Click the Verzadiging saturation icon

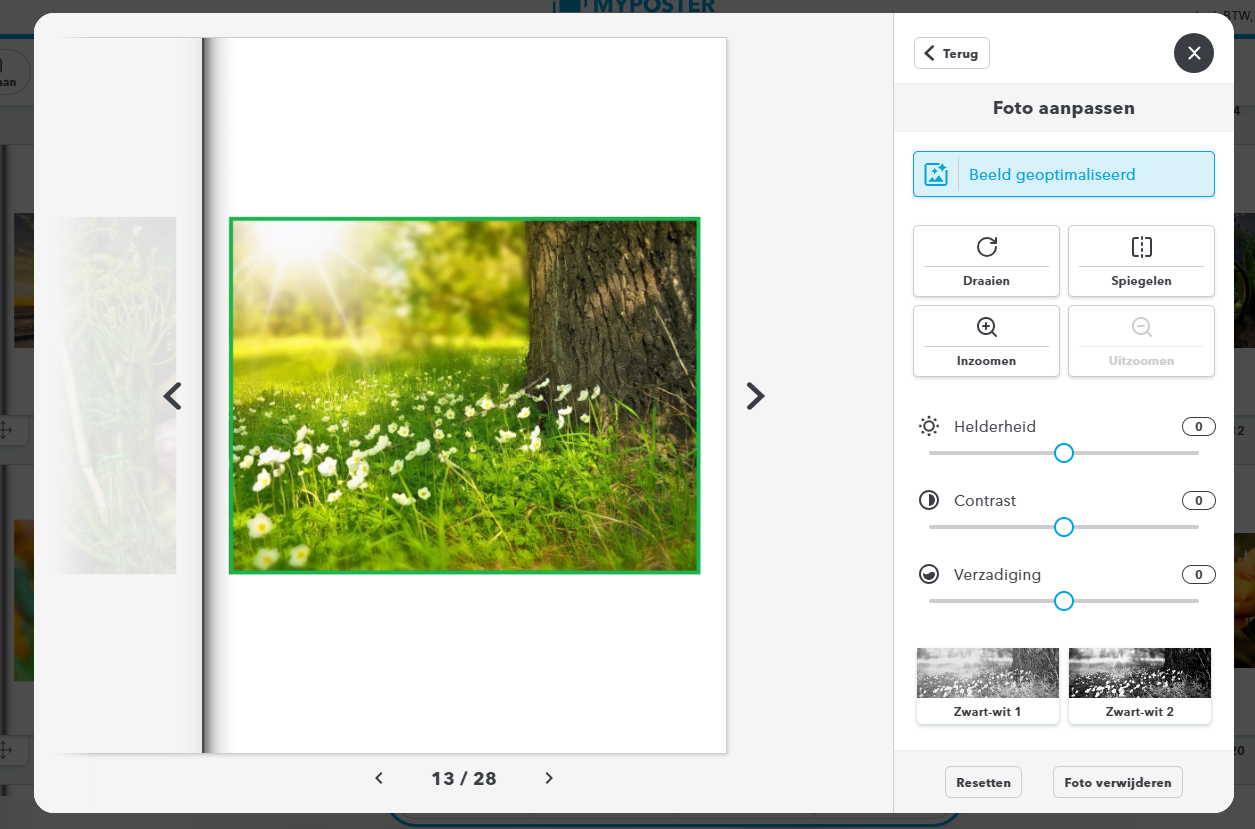pos(929,575)
